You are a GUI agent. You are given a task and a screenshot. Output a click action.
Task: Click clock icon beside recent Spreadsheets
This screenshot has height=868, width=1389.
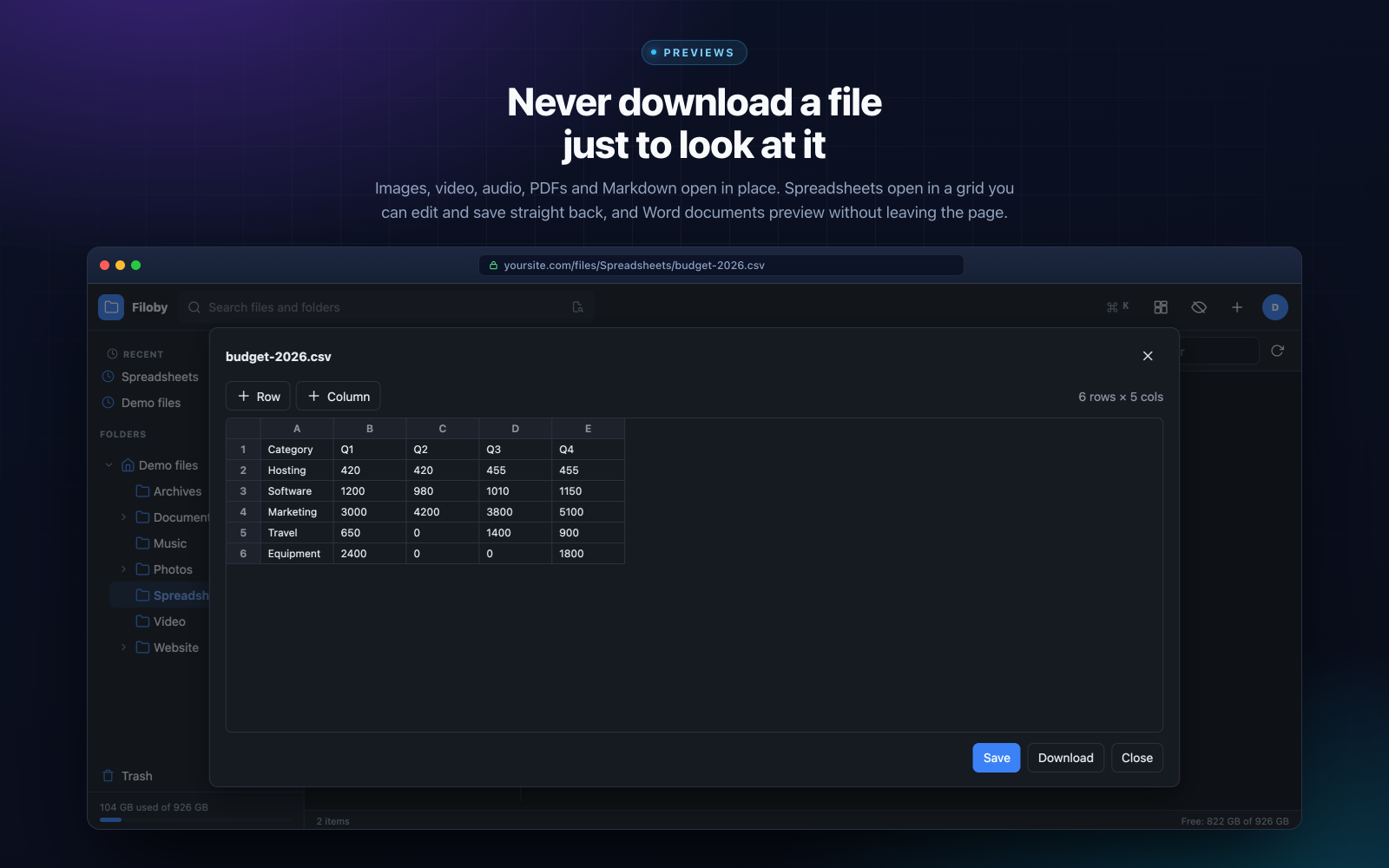click(x=109, y=377)
